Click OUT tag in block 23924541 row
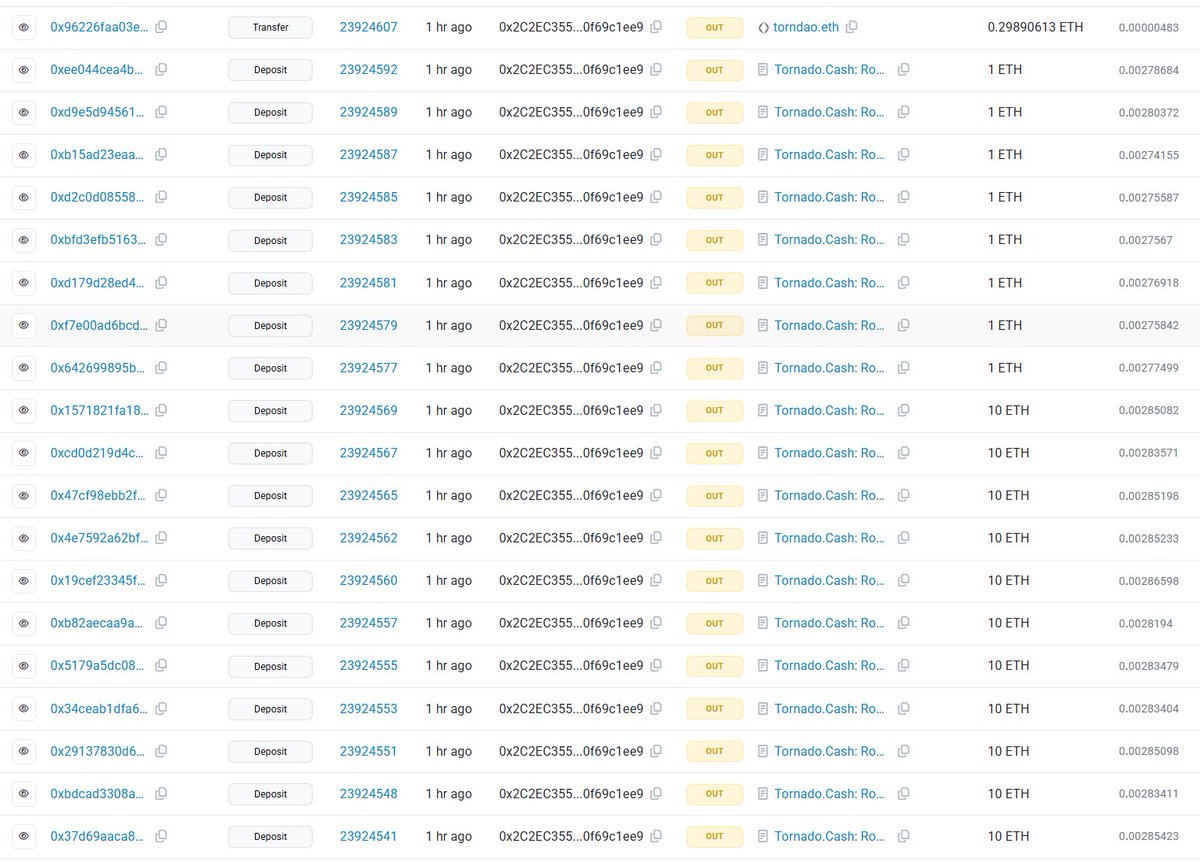The width and height of the screenshot is (1200, 862). coord(714,836)
